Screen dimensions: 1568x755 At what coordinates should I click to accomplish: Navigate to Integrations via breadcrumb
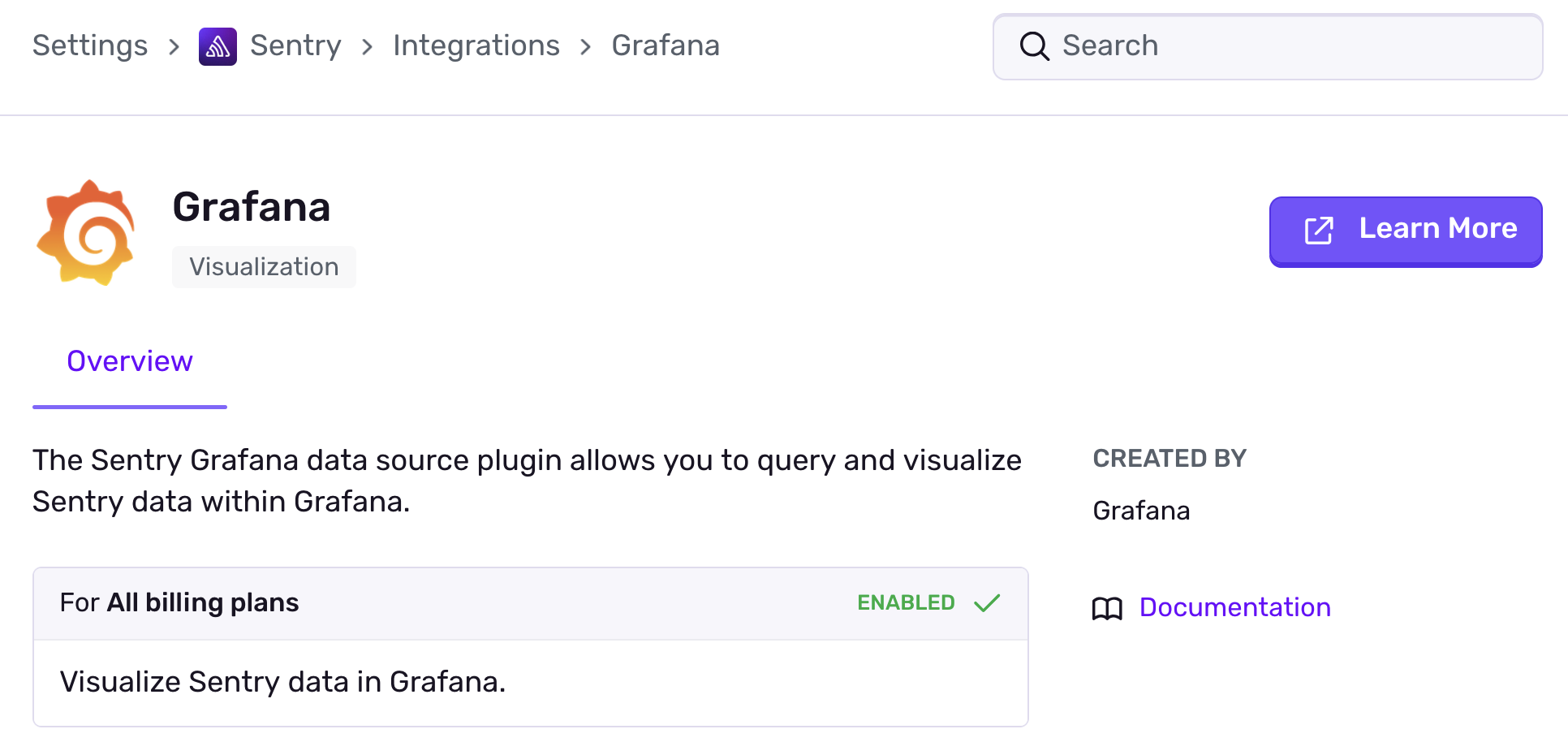(x=476, y=46)
